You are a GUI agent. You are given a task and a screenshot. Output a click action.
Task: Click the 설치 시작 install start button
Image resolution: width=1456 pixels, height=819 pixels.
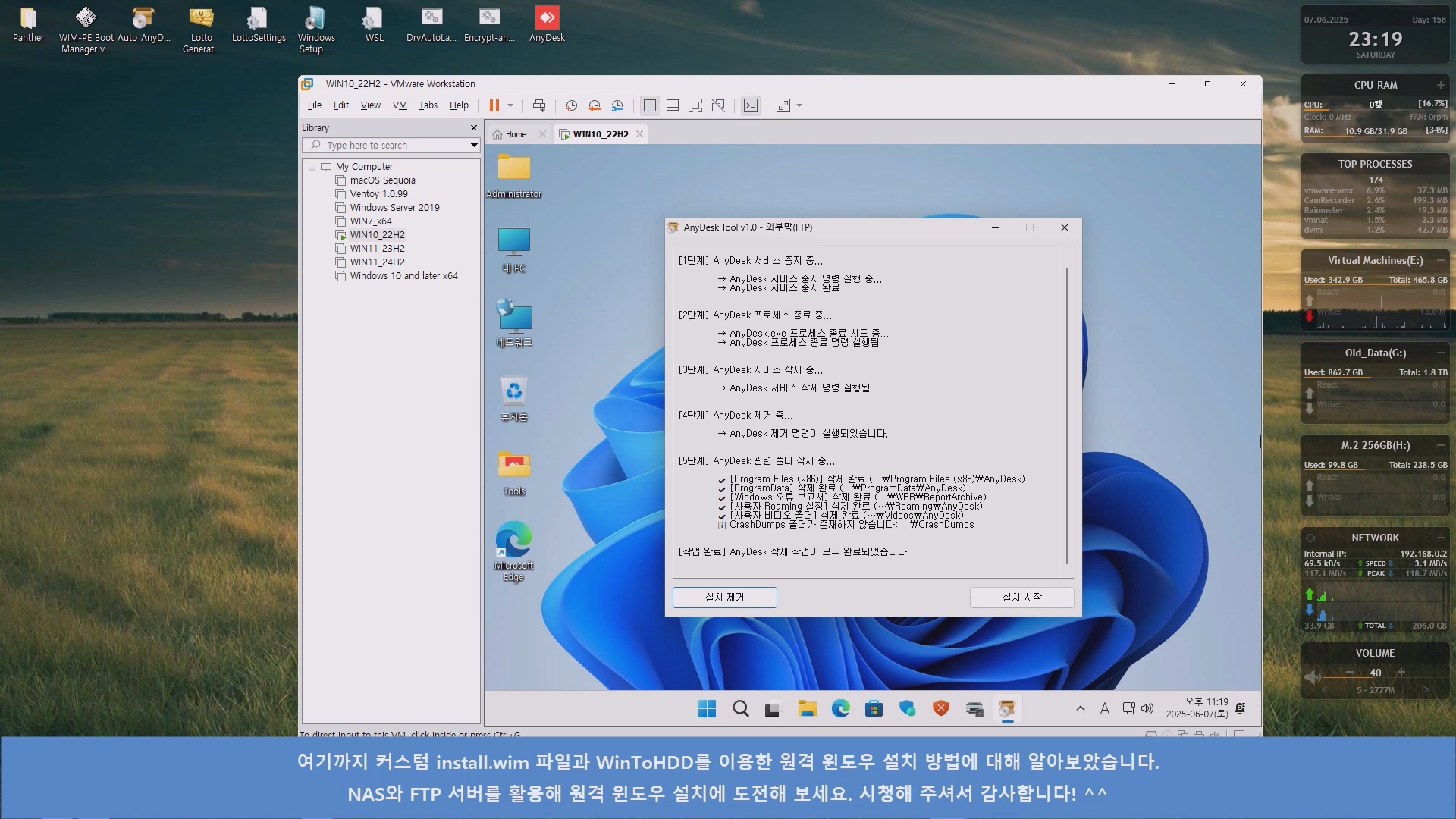1021,598
